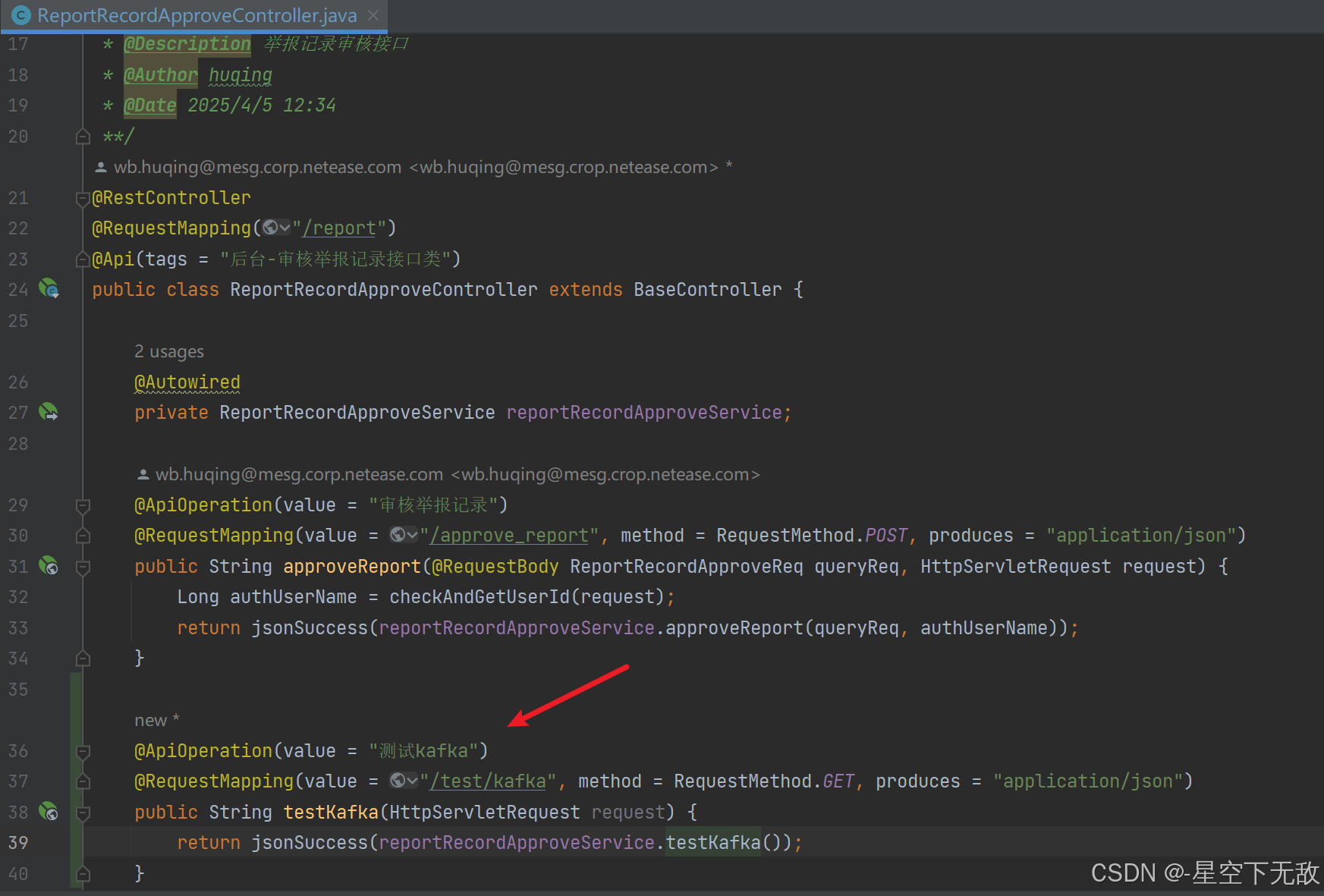Click the globe icon before "/approve_report" URL
Viewport: 1324px width, 896px height.
(398, 535)
